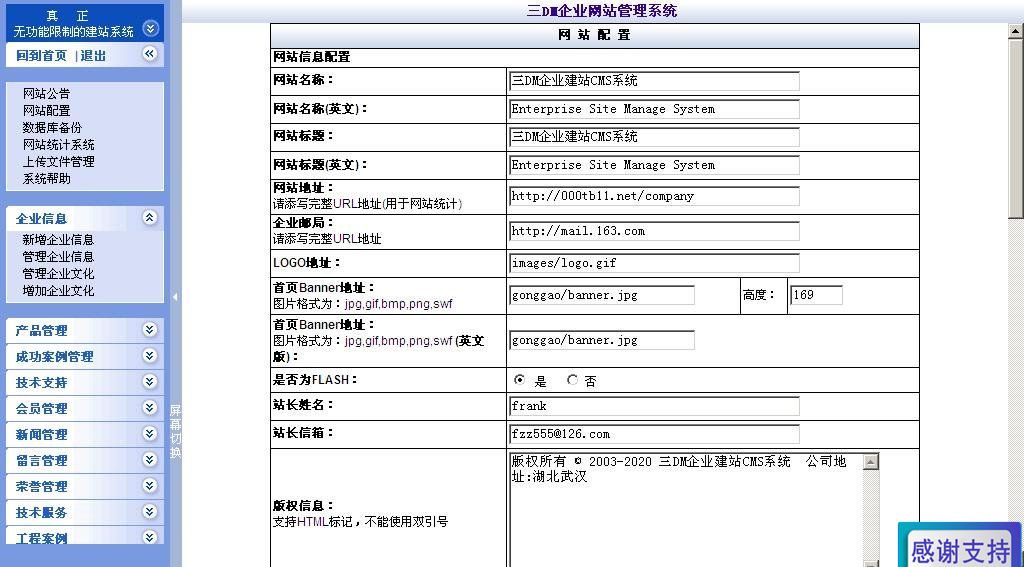Open 网站配置 in sidebar

46,110
